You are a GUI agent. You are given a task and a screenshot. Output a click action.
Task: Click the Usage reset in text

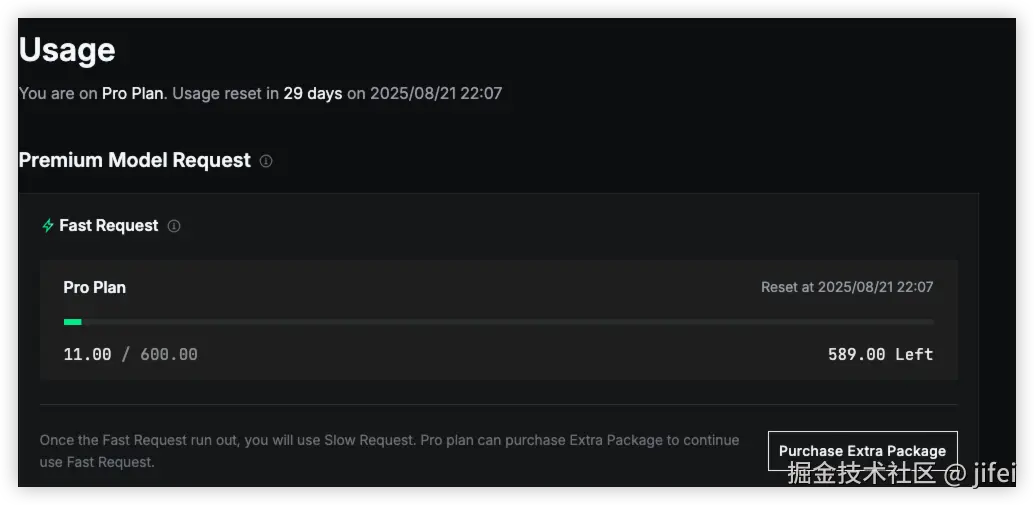[226, 94]
